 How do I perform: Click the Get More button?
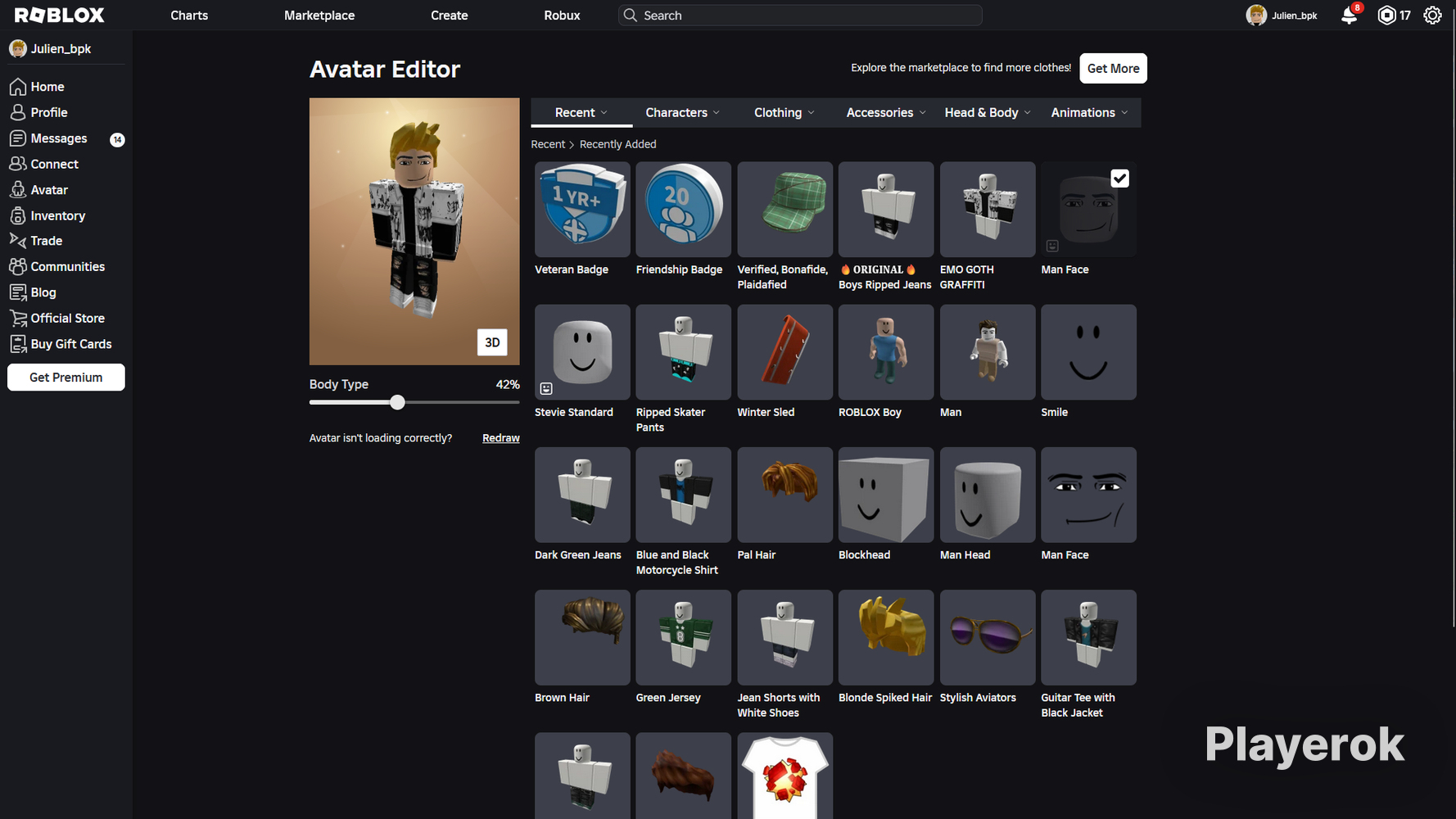coord(1113,69)
